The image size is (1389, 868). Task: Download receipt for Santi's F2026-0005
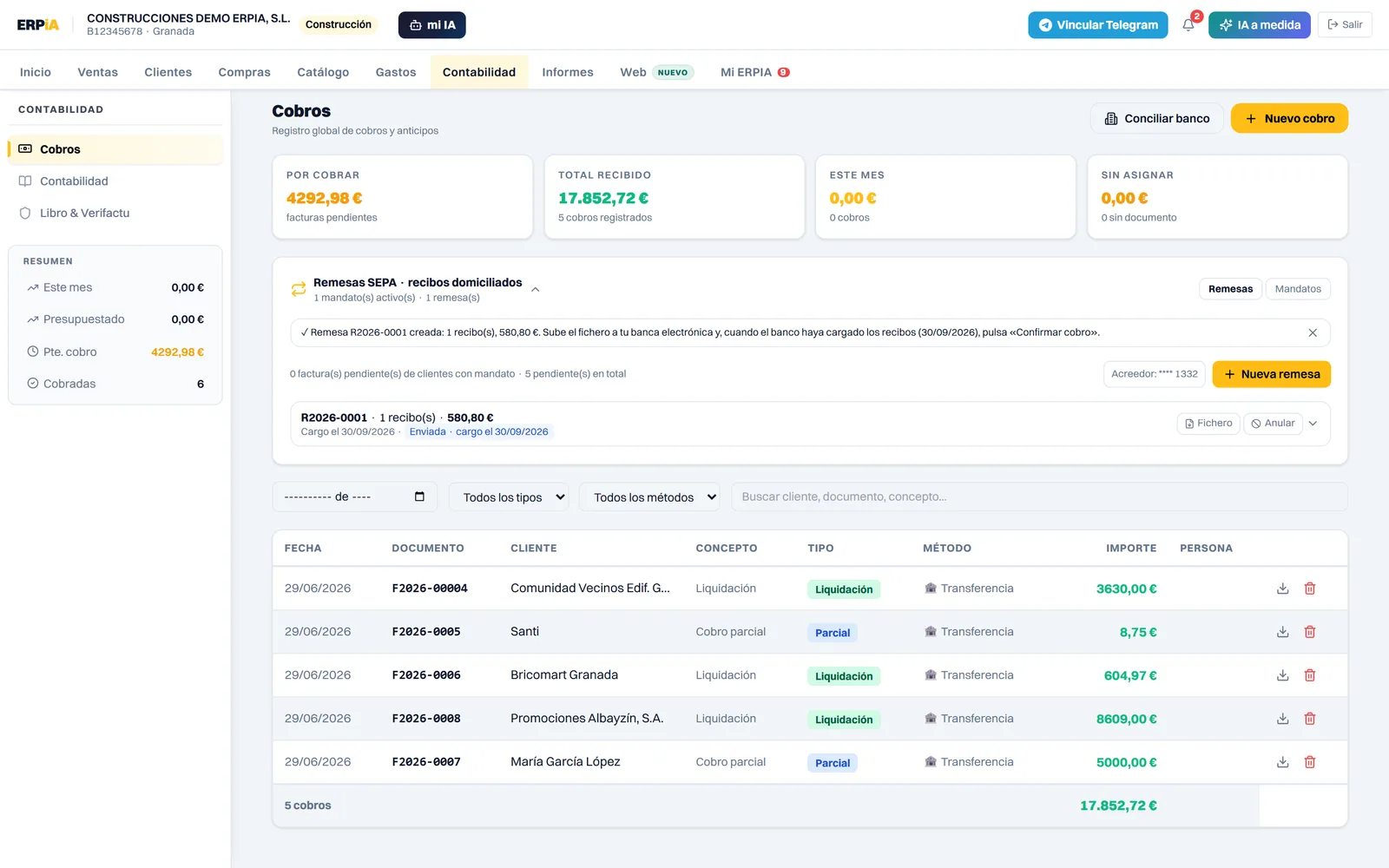tap(1282, 632)
